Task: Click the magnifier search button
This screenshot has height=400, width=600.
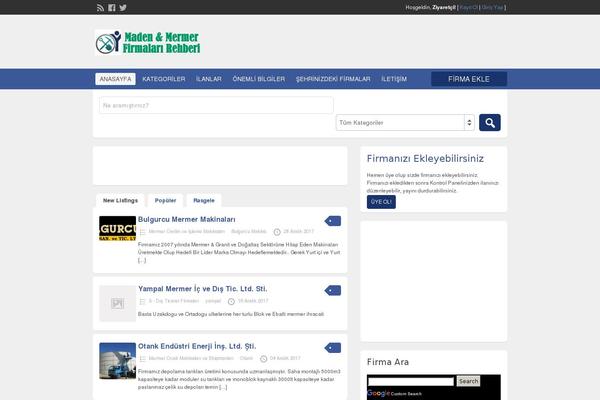Action: (490, 122)
